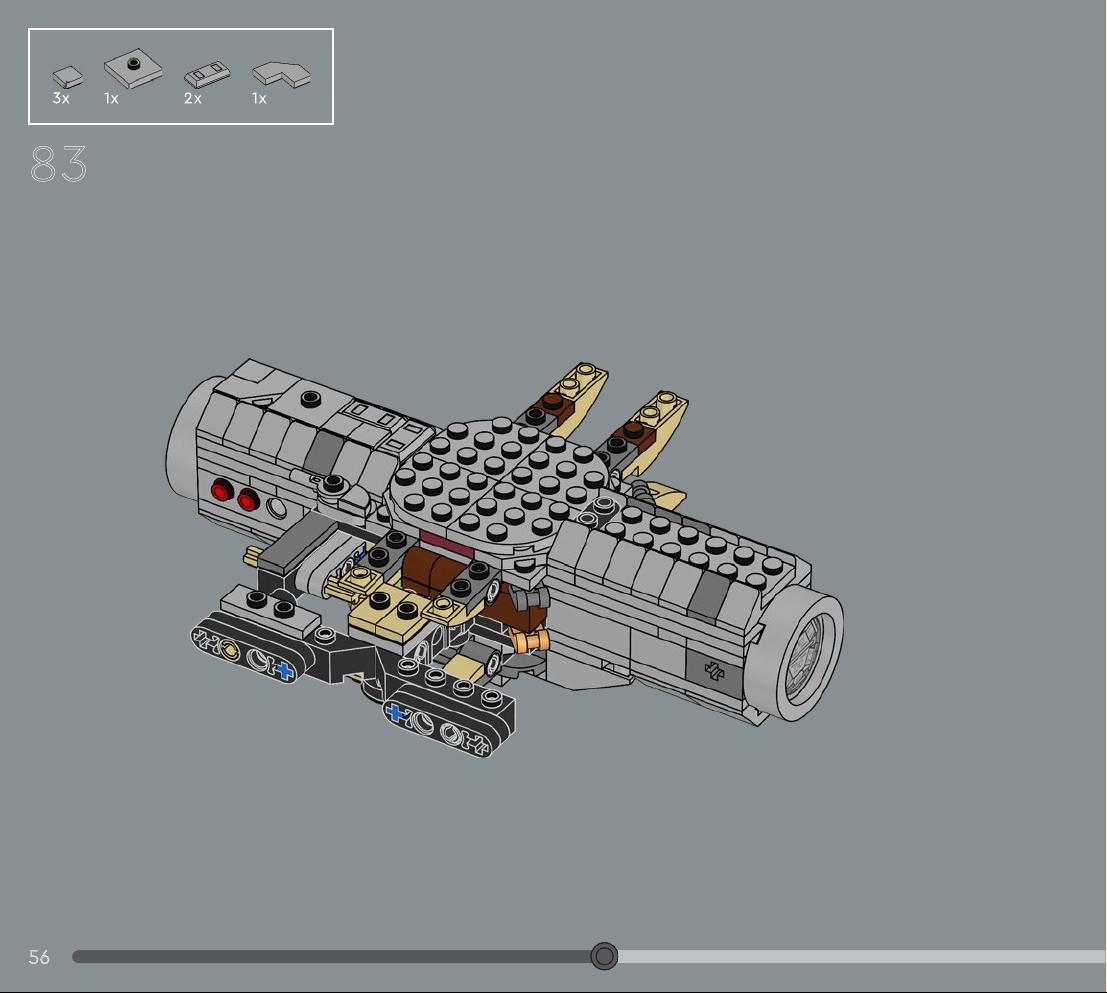The height and width of the screenshot is (993, 1107).
Task: Select the angled corner tile part, 1x
Action: (x=282, y=75)
